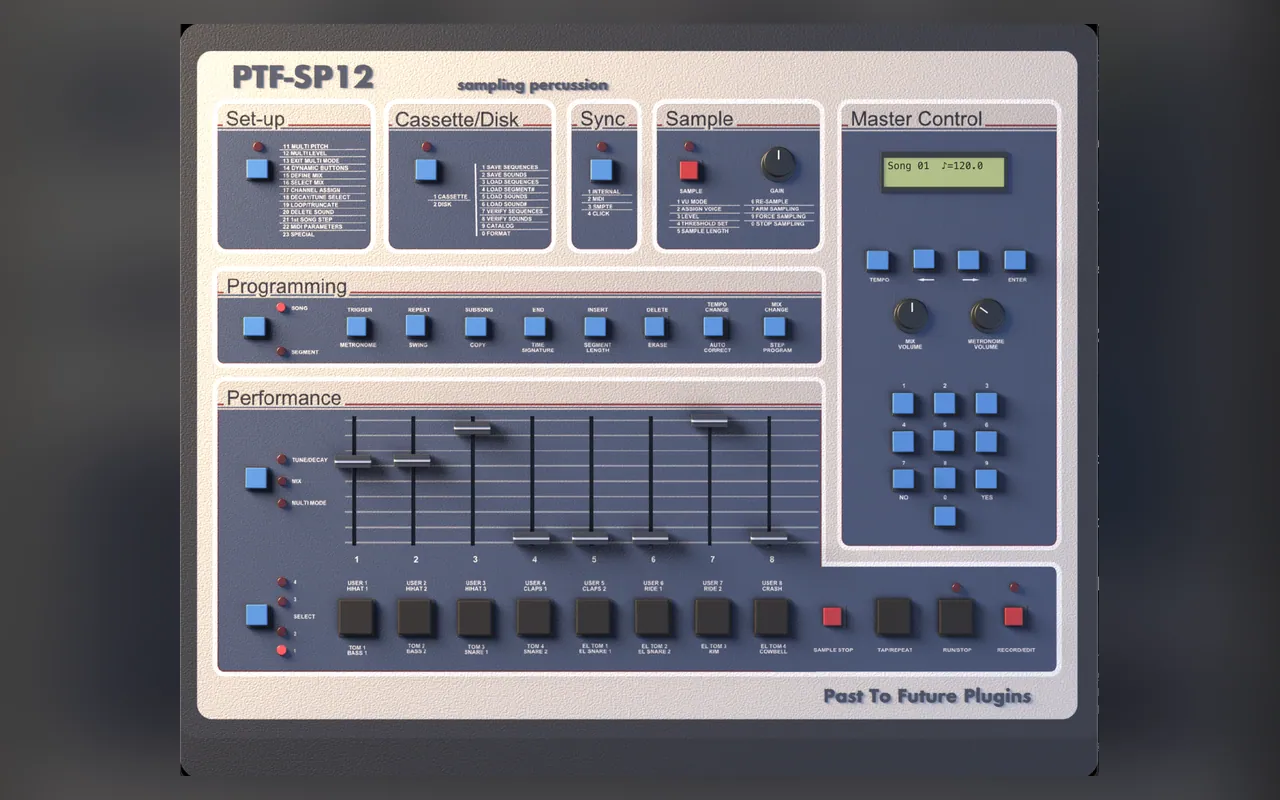The width and height of the screenshot is (1280, 800).
Task: Click the Gain knob in the Sample section
Action: (778, 163)
